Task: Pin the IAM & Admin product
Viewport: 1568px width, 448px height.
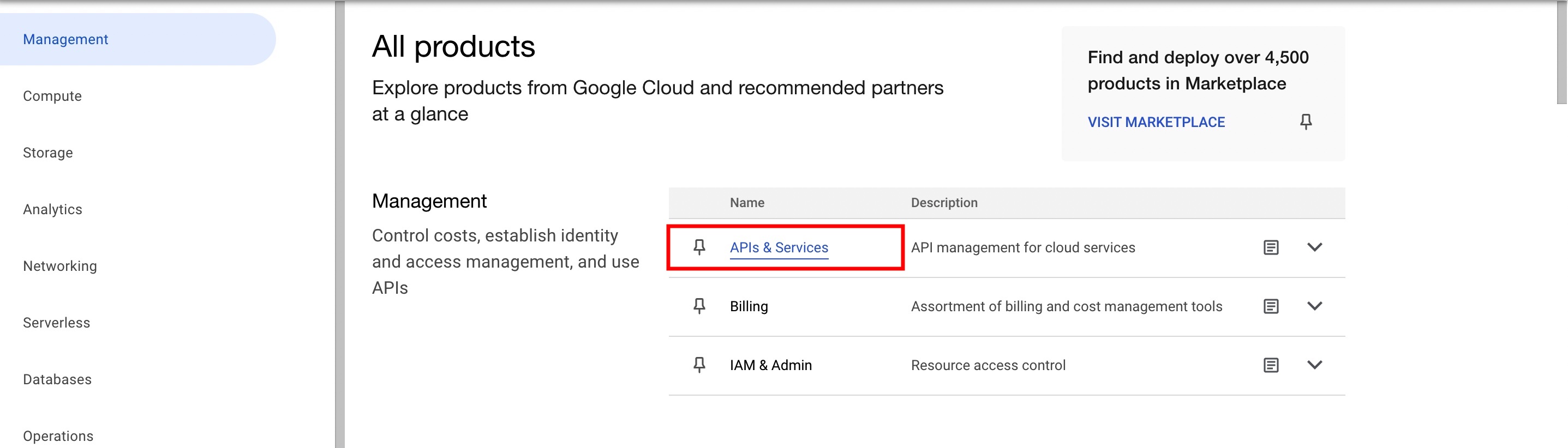Action: (699, 365)
